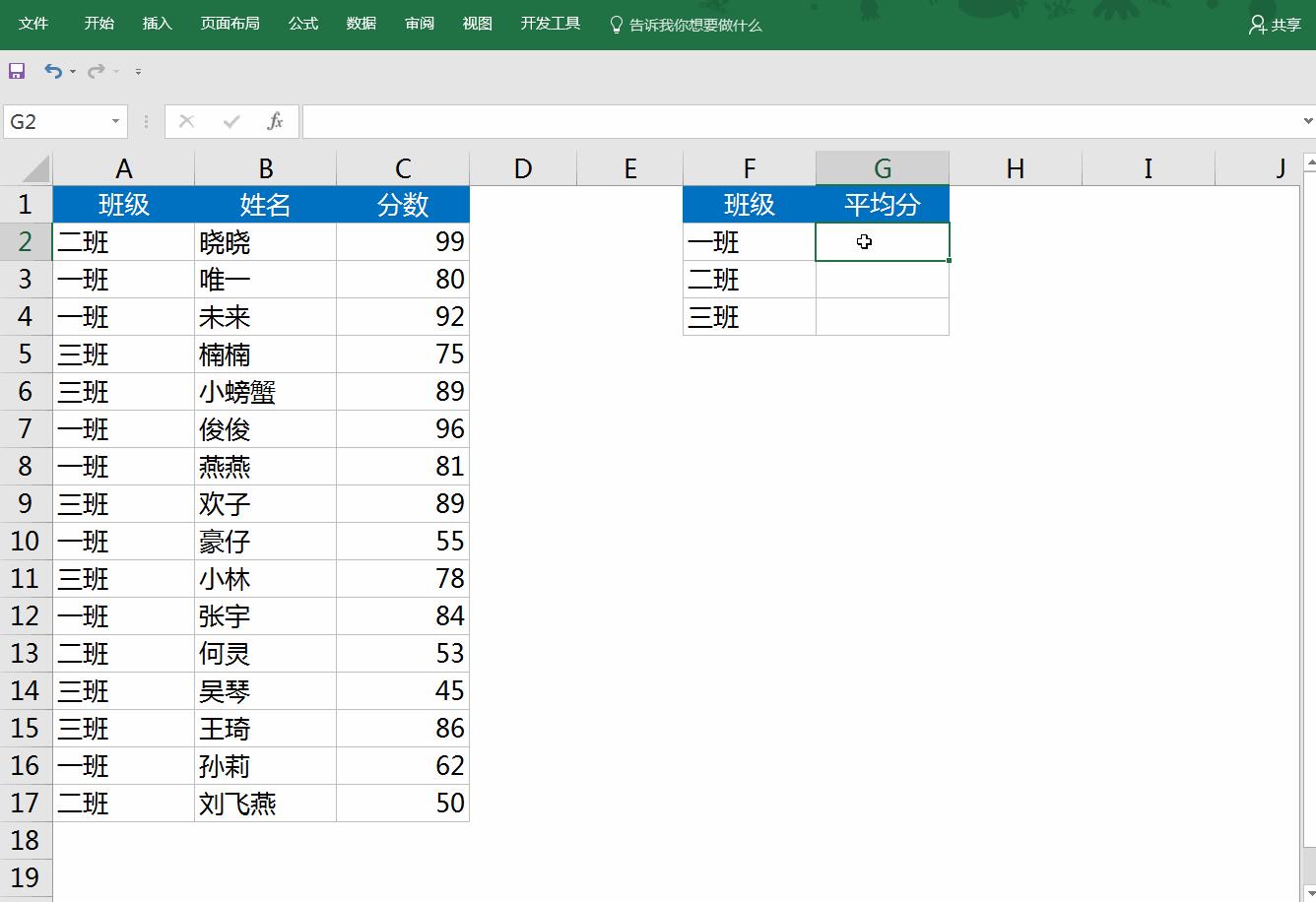Switch to the 数据 ribbon tab
The width and height of the screenshot is (1316, 902).
pyautogui.click(x=362, y=23)
